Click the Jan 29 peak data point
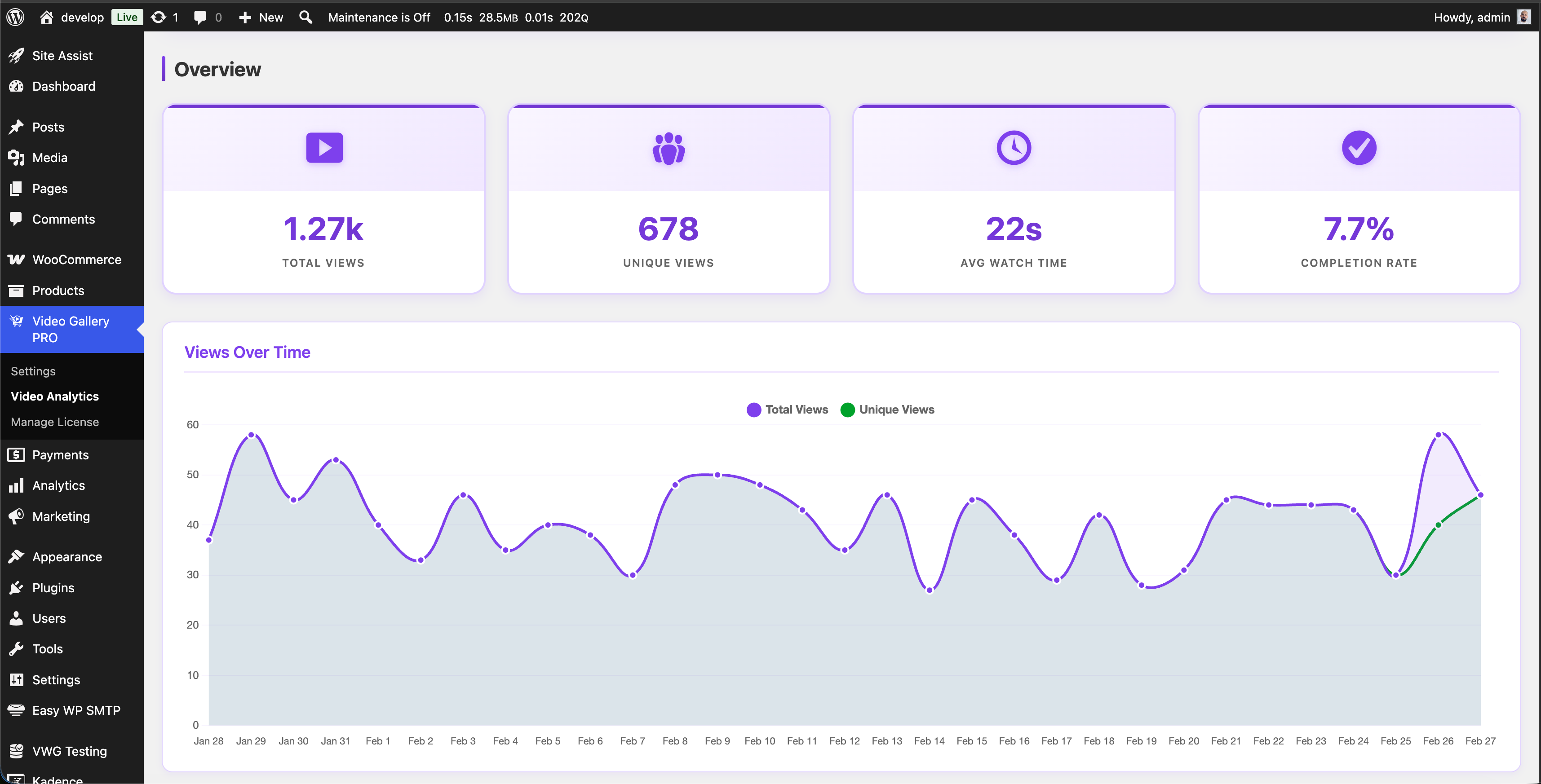This screenshot has width=1541, height=784. pos(251,435)
